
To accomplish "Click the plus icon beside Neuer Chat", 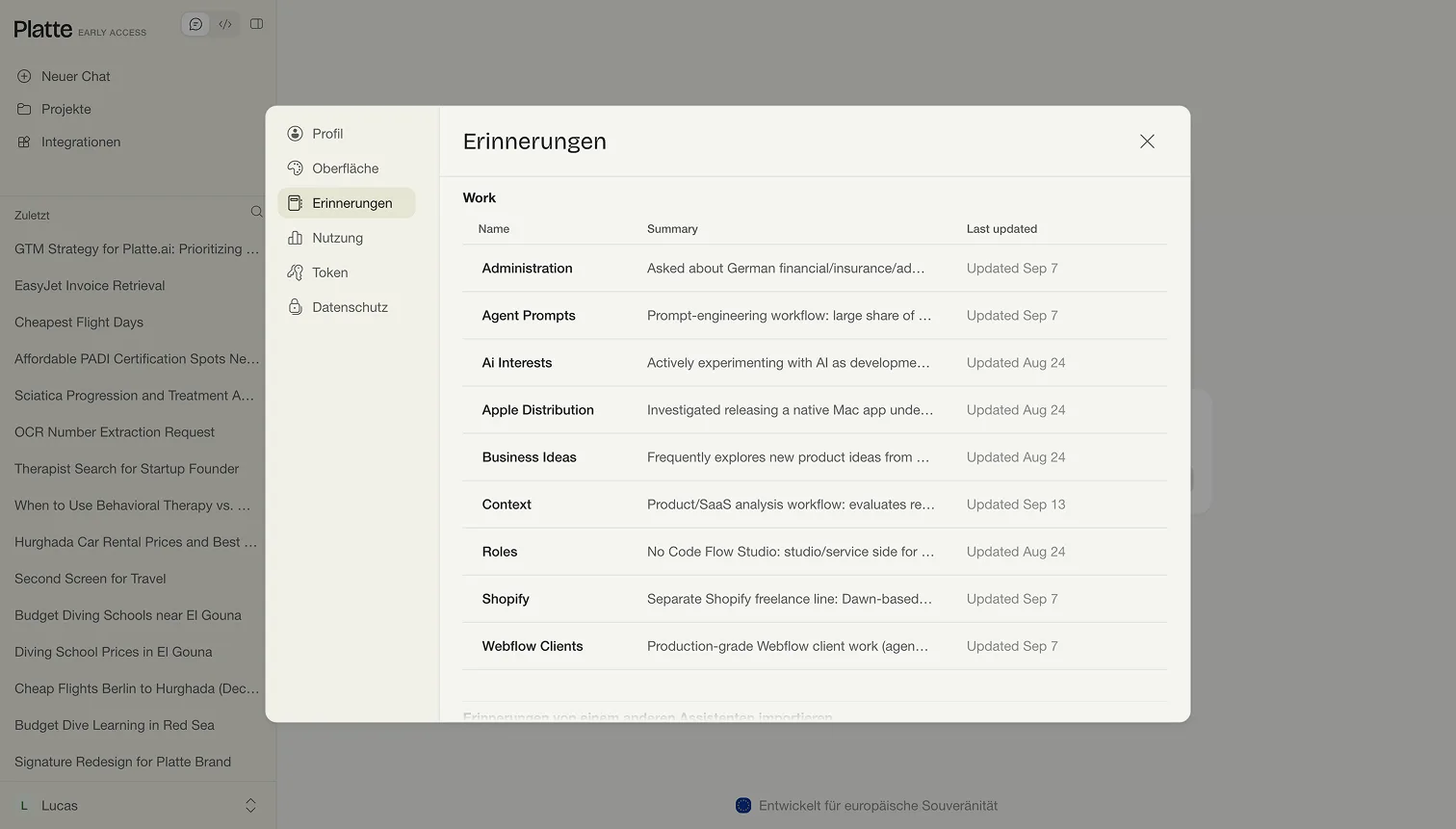I will (x=24, y=76).
